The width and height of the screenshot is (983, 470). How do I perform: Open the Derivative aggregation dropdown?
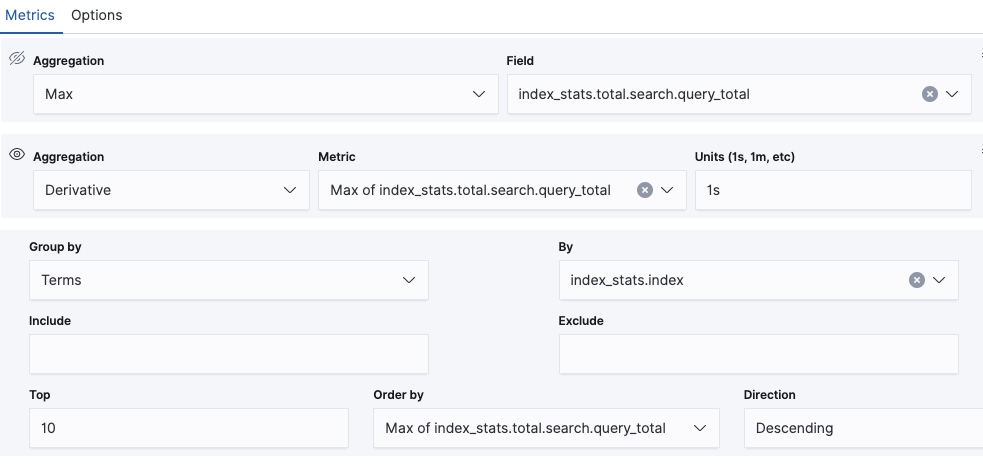coord(170,190)
